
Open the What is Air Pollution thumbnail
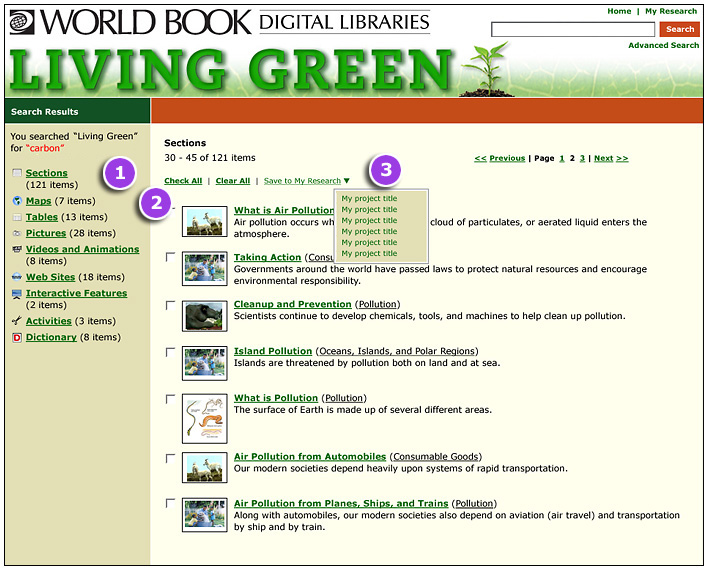[x=205, y=221]
